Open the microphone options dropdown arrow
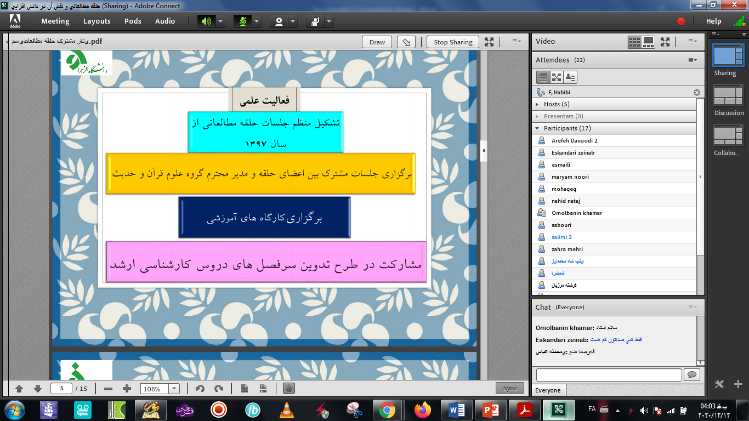Screen dimensions: 749x421 click(x=257, y=22)
